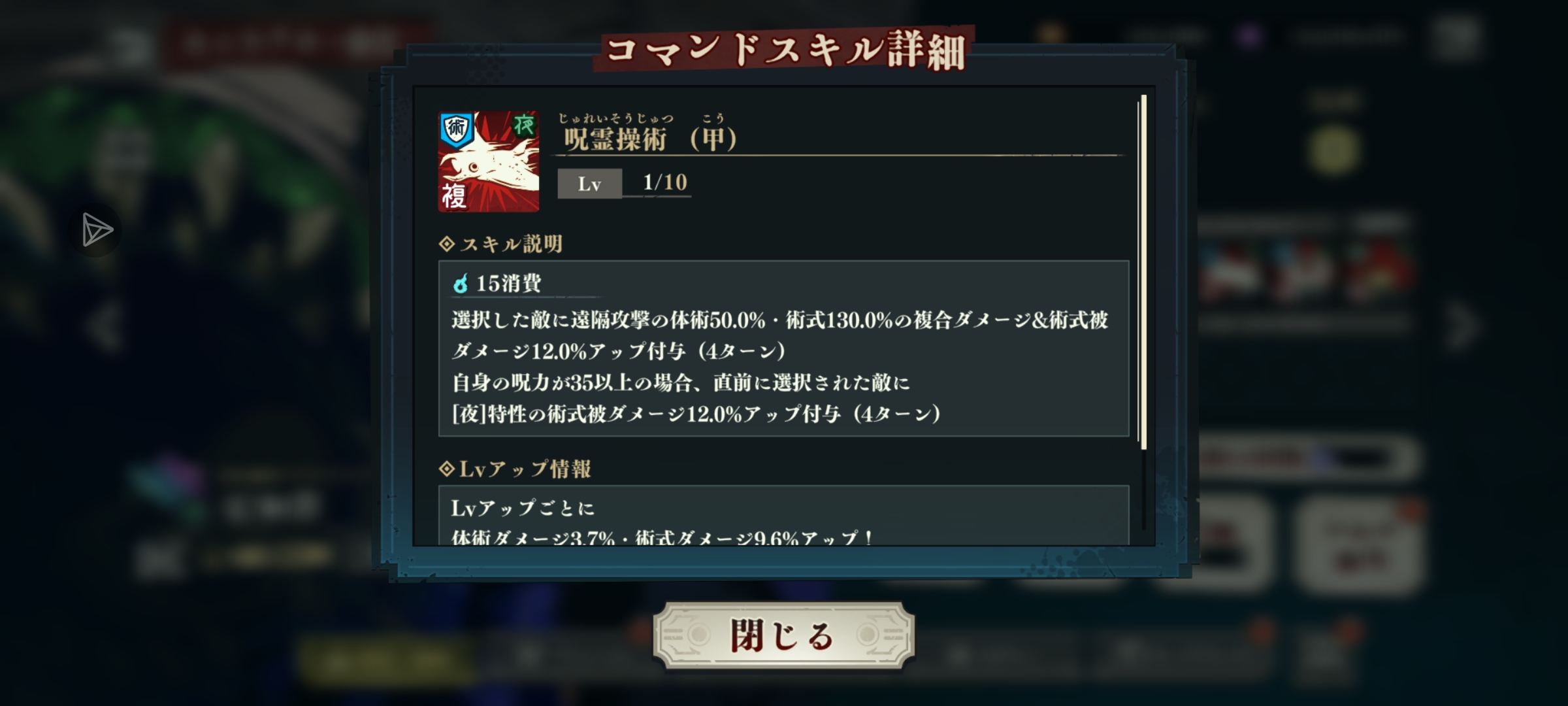This screenshot has width=1568, height=706.
Task: Click the blurred left chevron arrow
Action: pyautogui.click(x=105, y=327)
